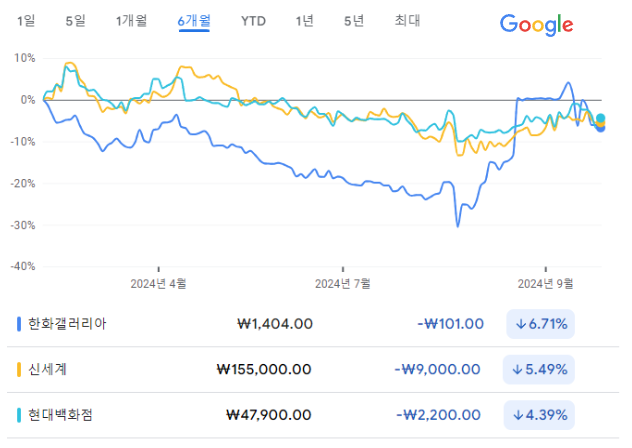This screenshot has height=448, width=632.
Task: Select the 최대 range tab
Action: click(x=407, y=21)
